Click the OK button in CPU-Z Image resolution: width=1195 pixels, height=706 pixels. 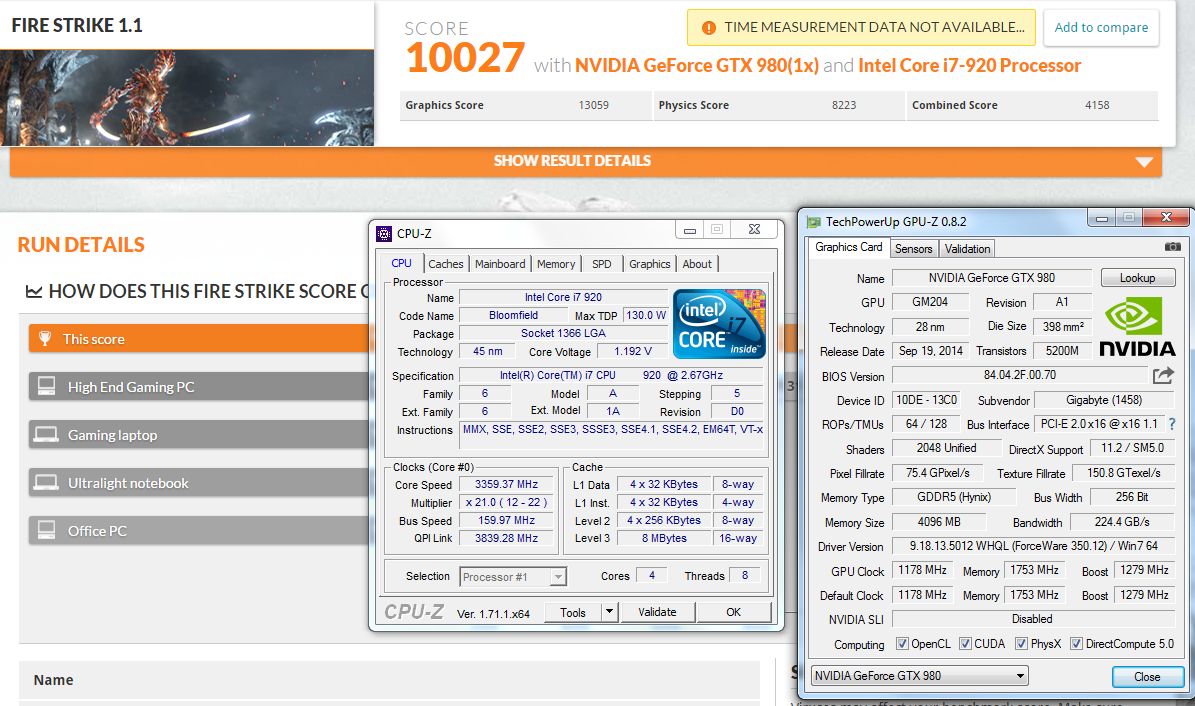pos(733,611)
